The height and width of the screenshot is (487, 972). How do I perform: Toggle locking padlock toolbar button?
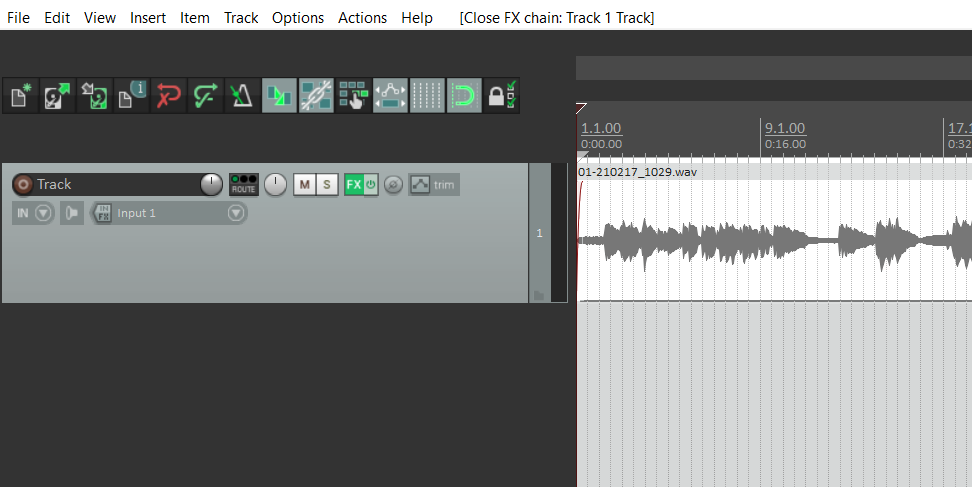501,96
